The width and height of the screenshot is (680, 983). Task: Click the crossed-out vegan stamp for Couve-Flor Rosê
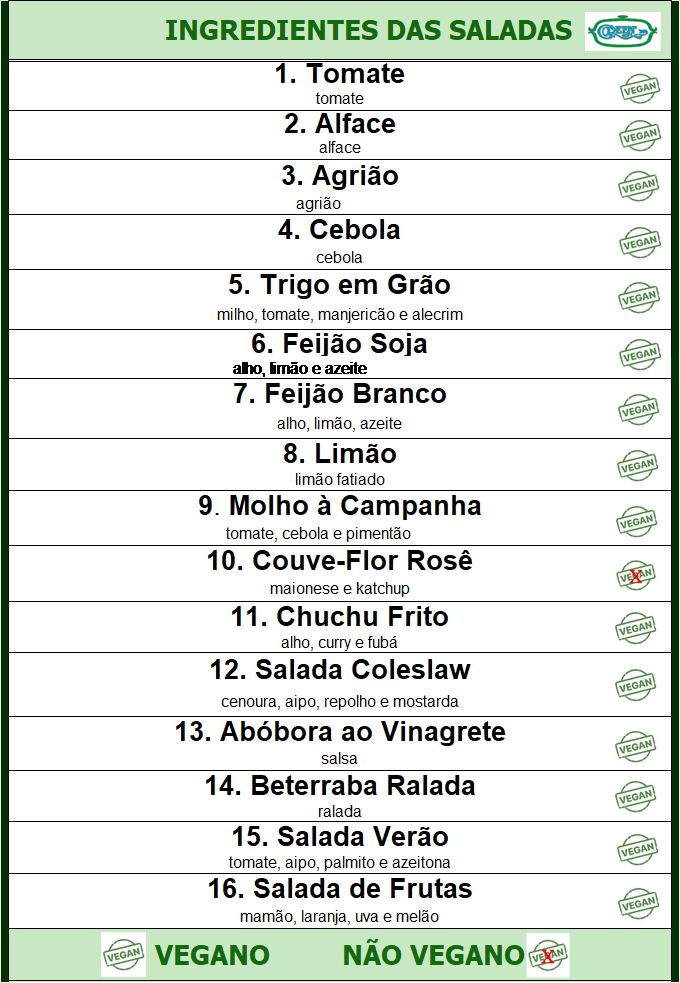click(x=637, y=575)
